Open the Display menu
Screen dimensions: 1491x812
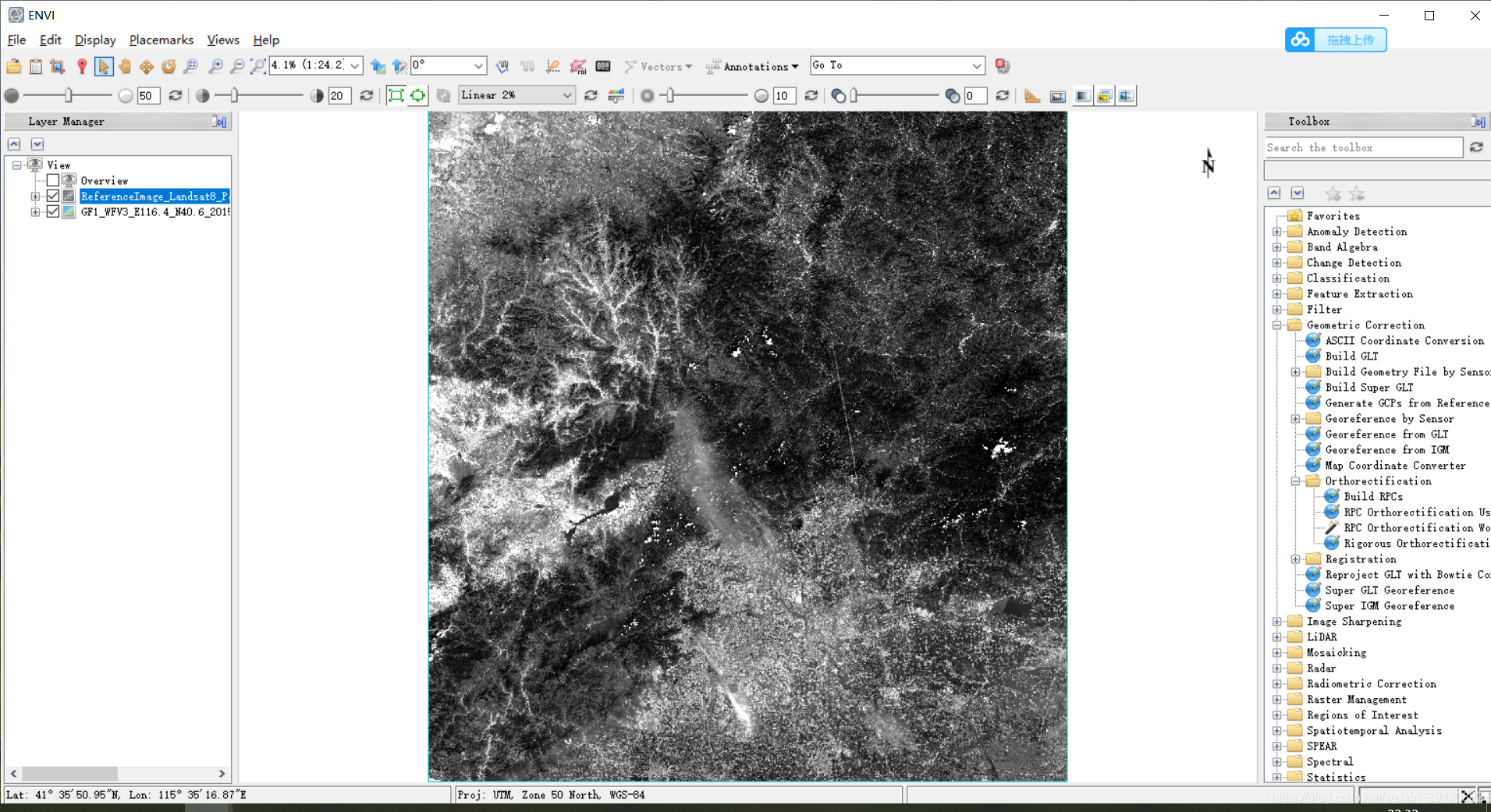click(95, 40)
